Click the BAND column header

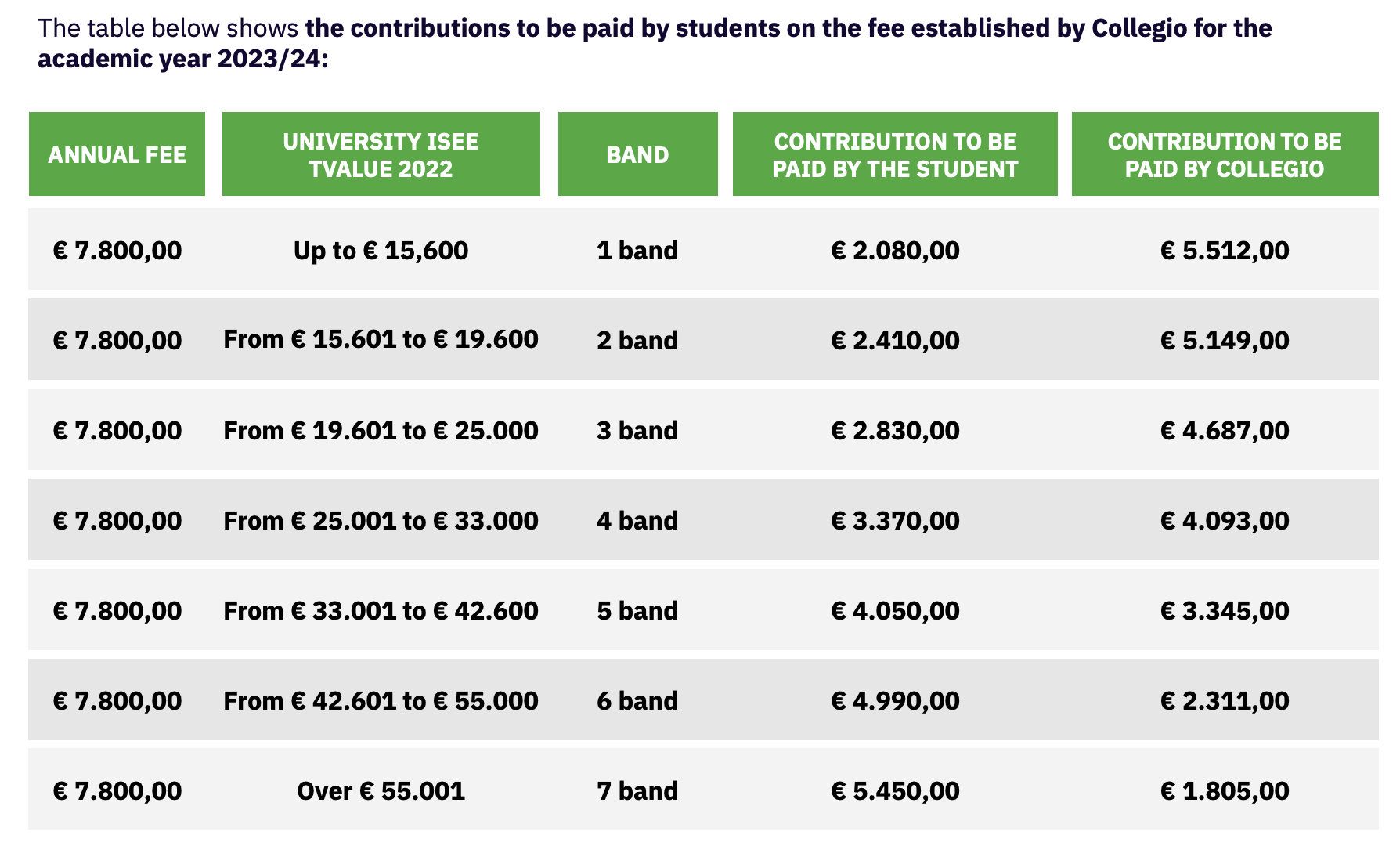click(637, 154)
